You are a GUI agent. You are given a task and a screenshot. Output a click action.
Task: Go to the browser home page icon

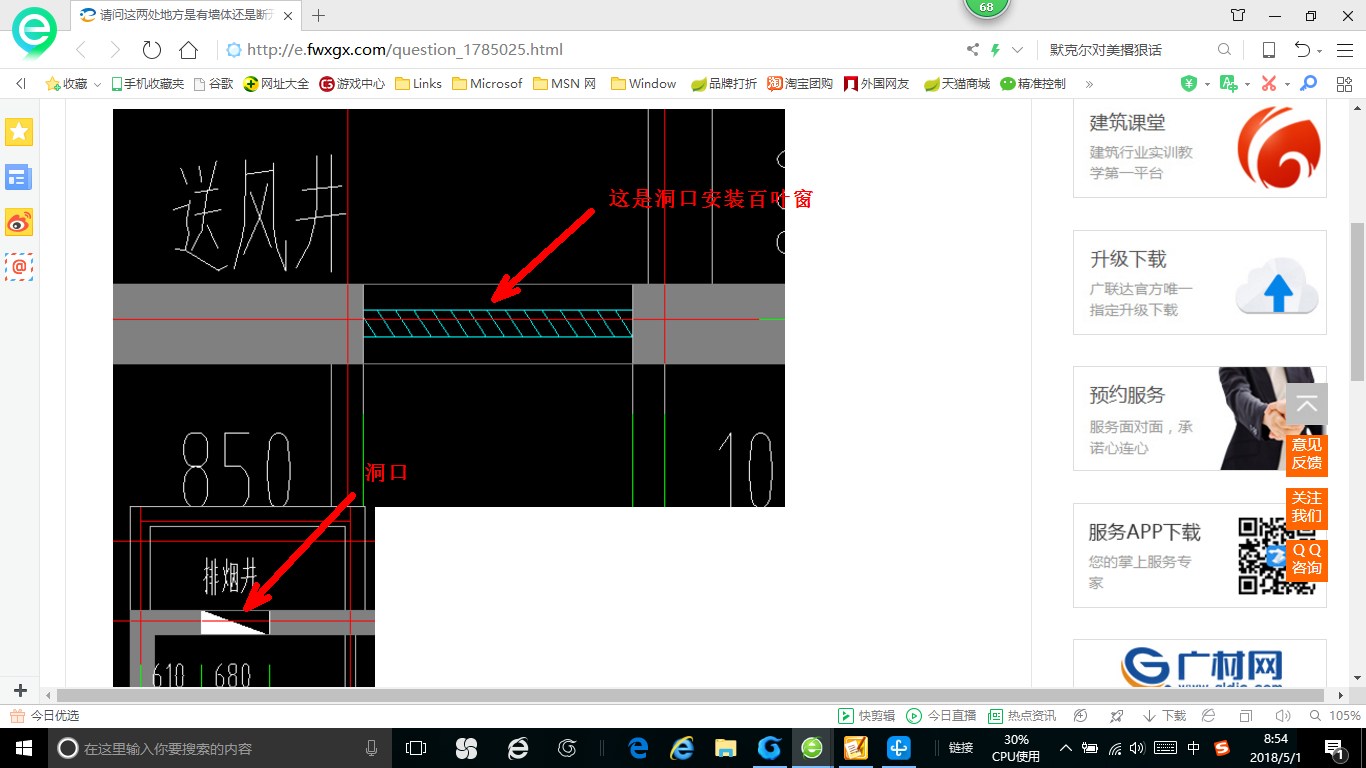click(188, 50)
